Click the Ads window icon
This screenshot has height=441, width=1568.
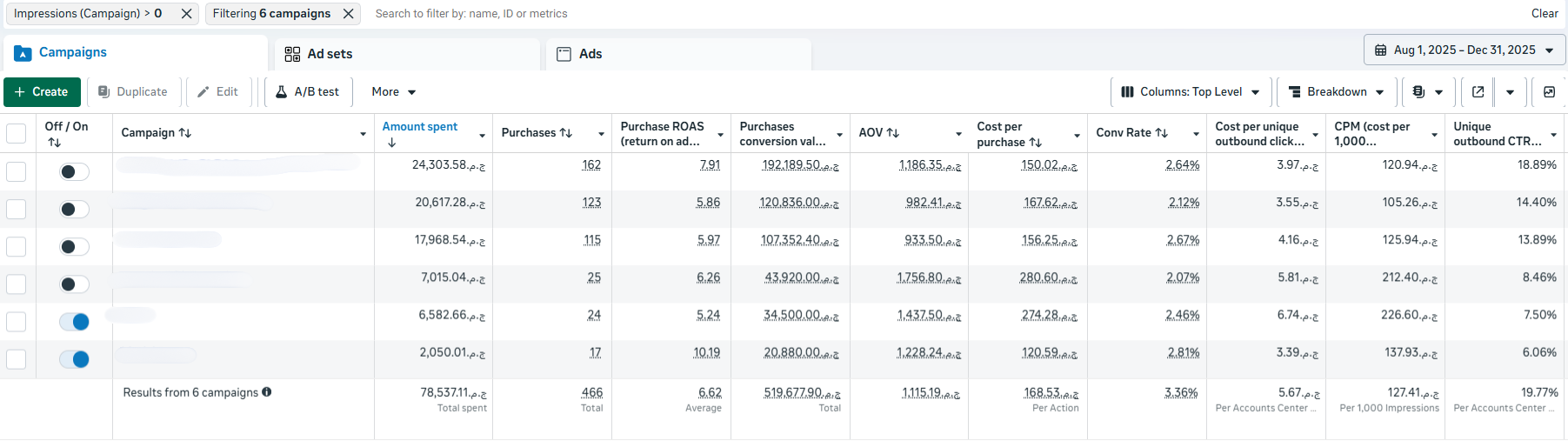tap(564, 54)
